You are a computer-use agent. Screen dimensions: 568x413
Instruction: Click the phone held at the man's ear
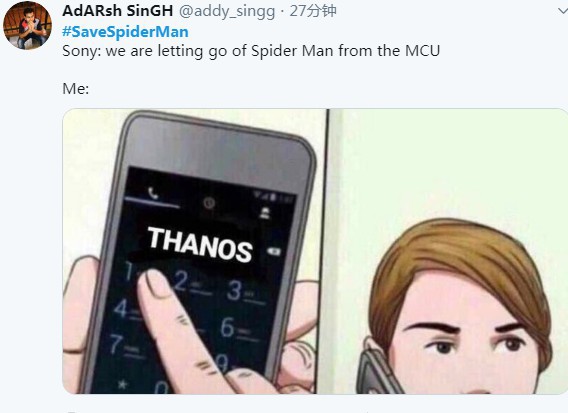pos(377,372)
